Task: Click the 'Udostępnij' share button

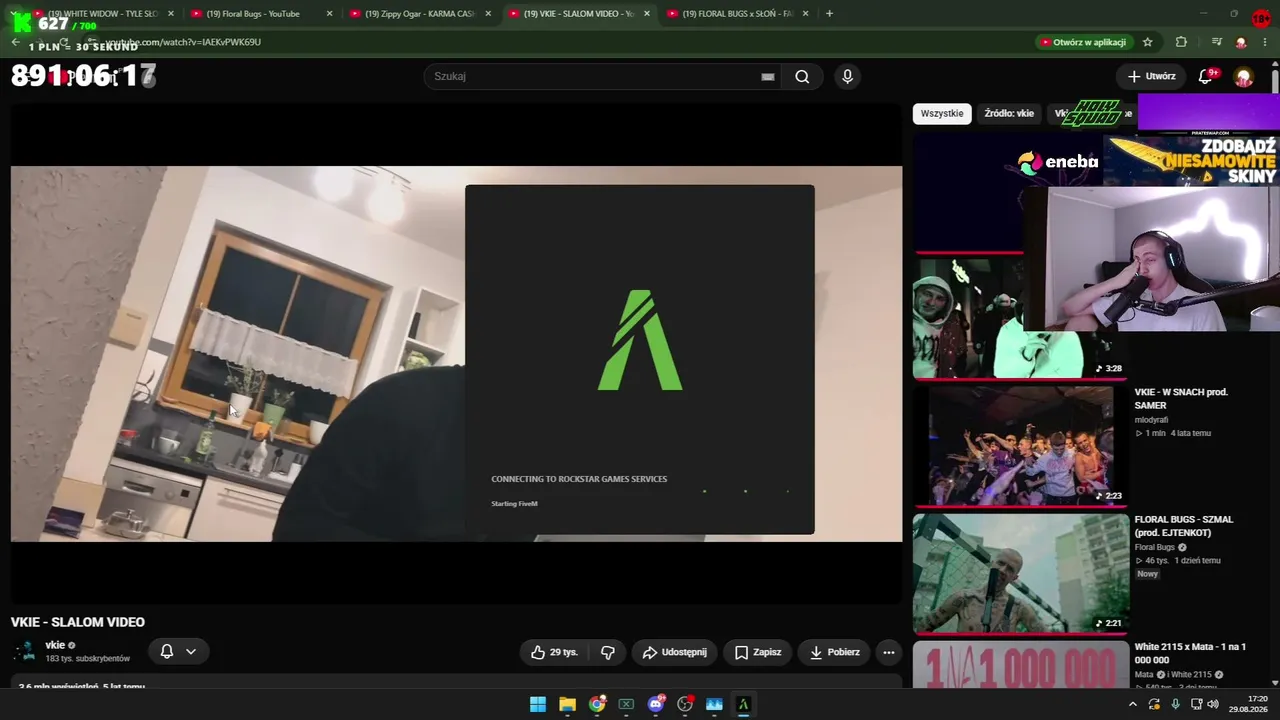Action: pyautogui.click(x=674, y=652)
